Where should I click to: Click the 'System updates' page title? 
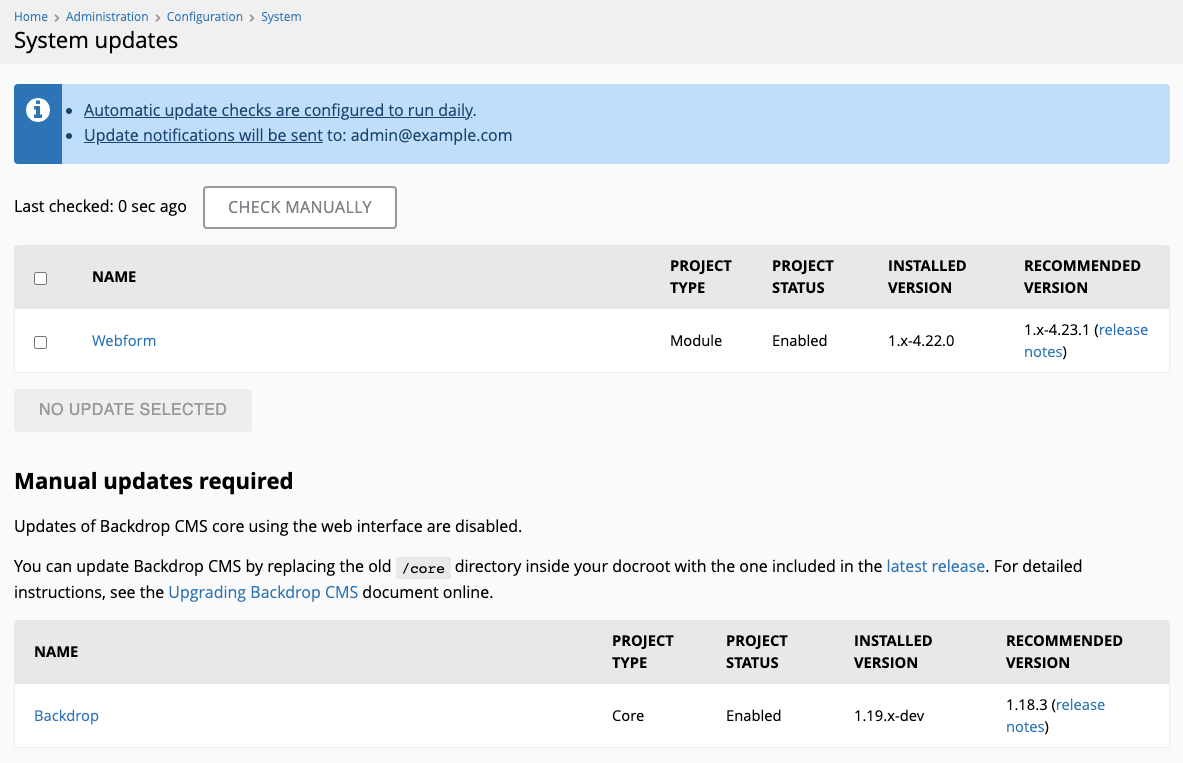(x=96, y=40)
